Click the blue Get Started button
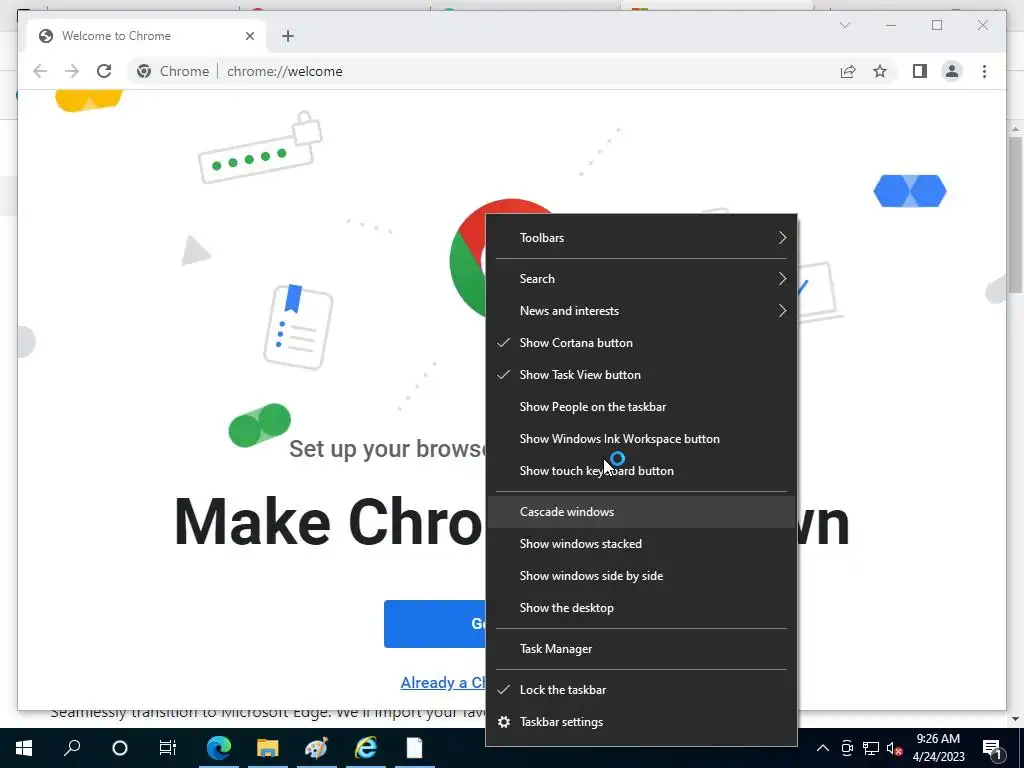Screen dimensions: 1024x768 click(435, 624)
